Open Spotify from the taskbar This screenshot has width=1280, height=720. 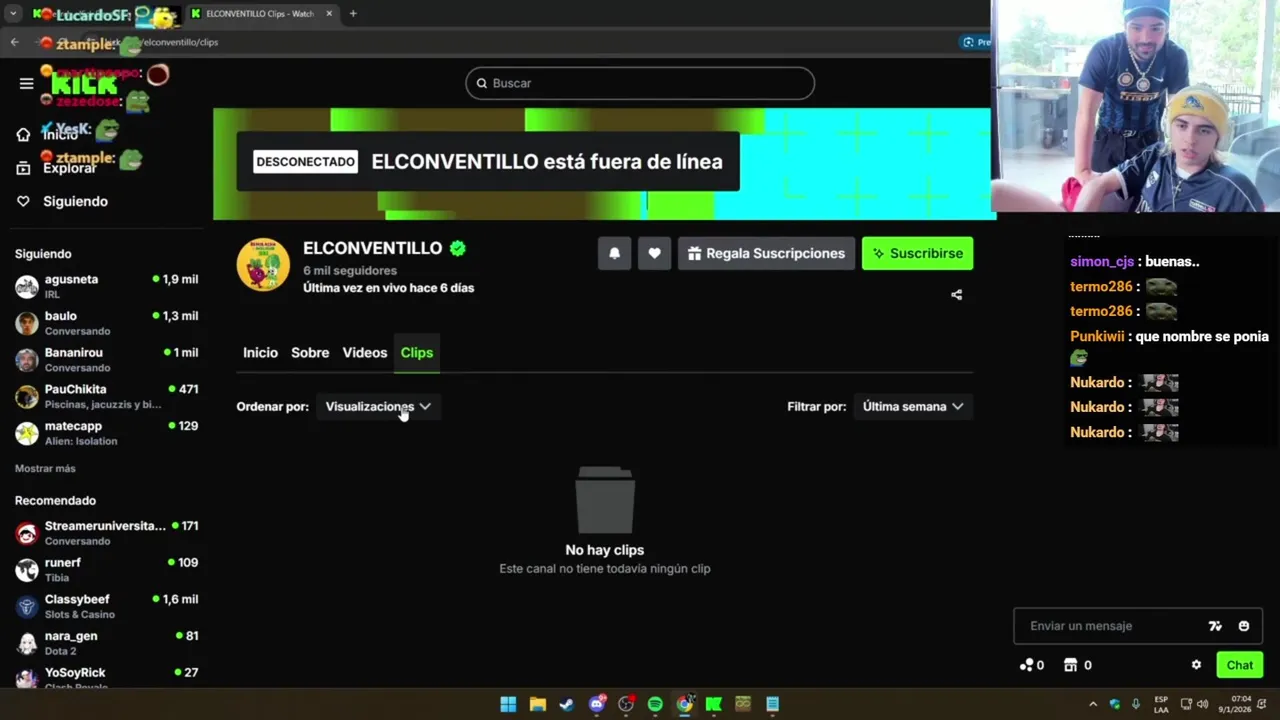[x=655, y=704]
